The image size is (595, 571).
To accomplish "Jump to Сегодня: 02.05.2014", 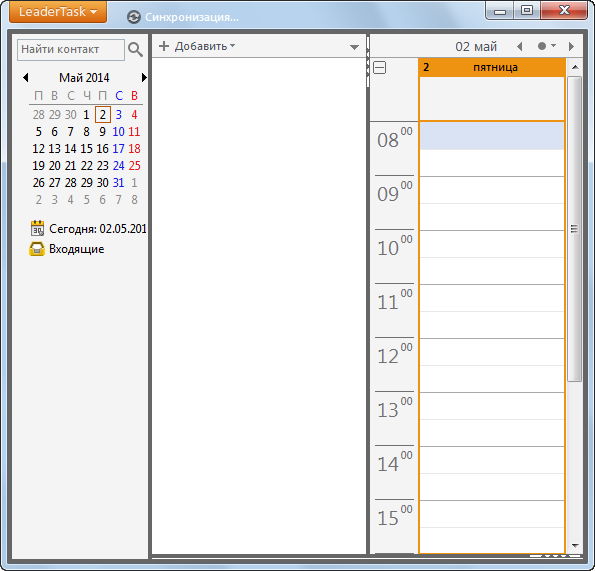I will point(98,229).
